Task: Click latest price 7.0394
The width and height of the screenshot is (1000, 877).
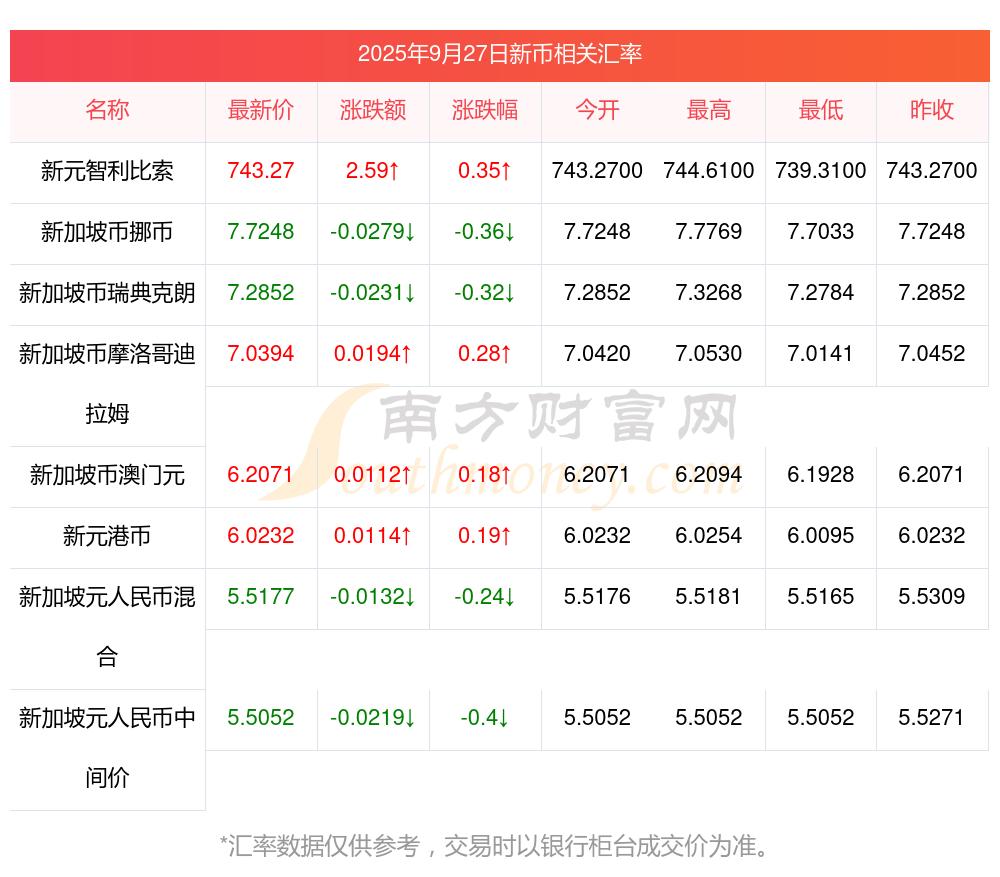Action: 260,353
